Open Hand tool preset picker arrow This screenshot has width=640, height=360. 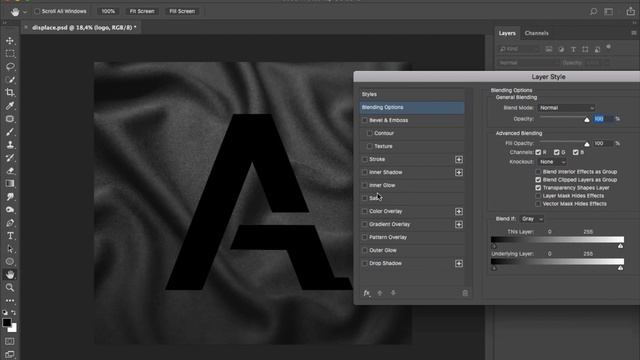point(25,12)
